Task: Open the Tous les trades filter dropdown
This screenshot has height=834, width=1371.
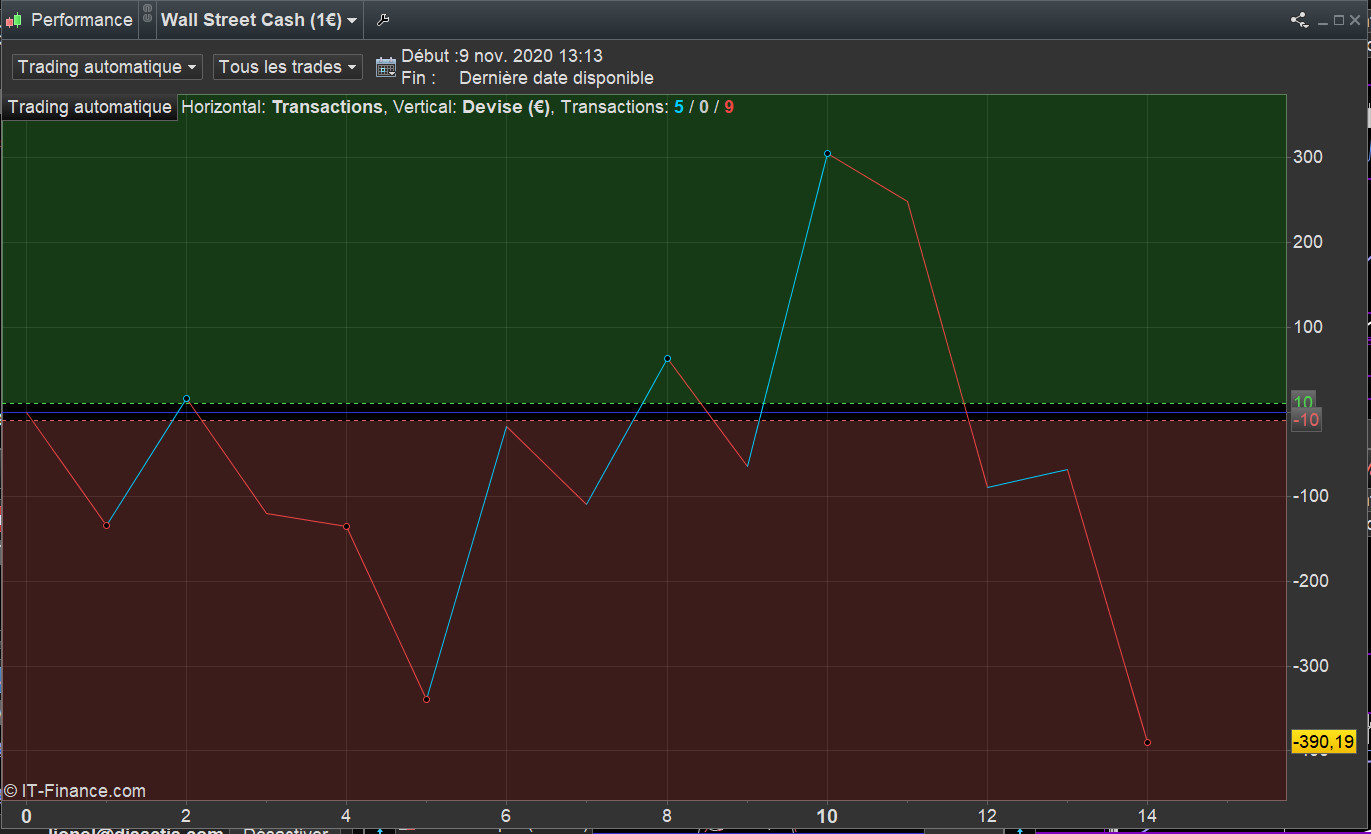Action: point(287,67)
